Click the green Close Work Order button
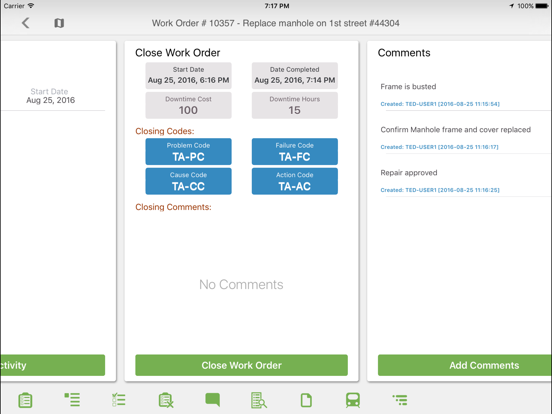The image size is (552, 414). click(x=242, y=365)
